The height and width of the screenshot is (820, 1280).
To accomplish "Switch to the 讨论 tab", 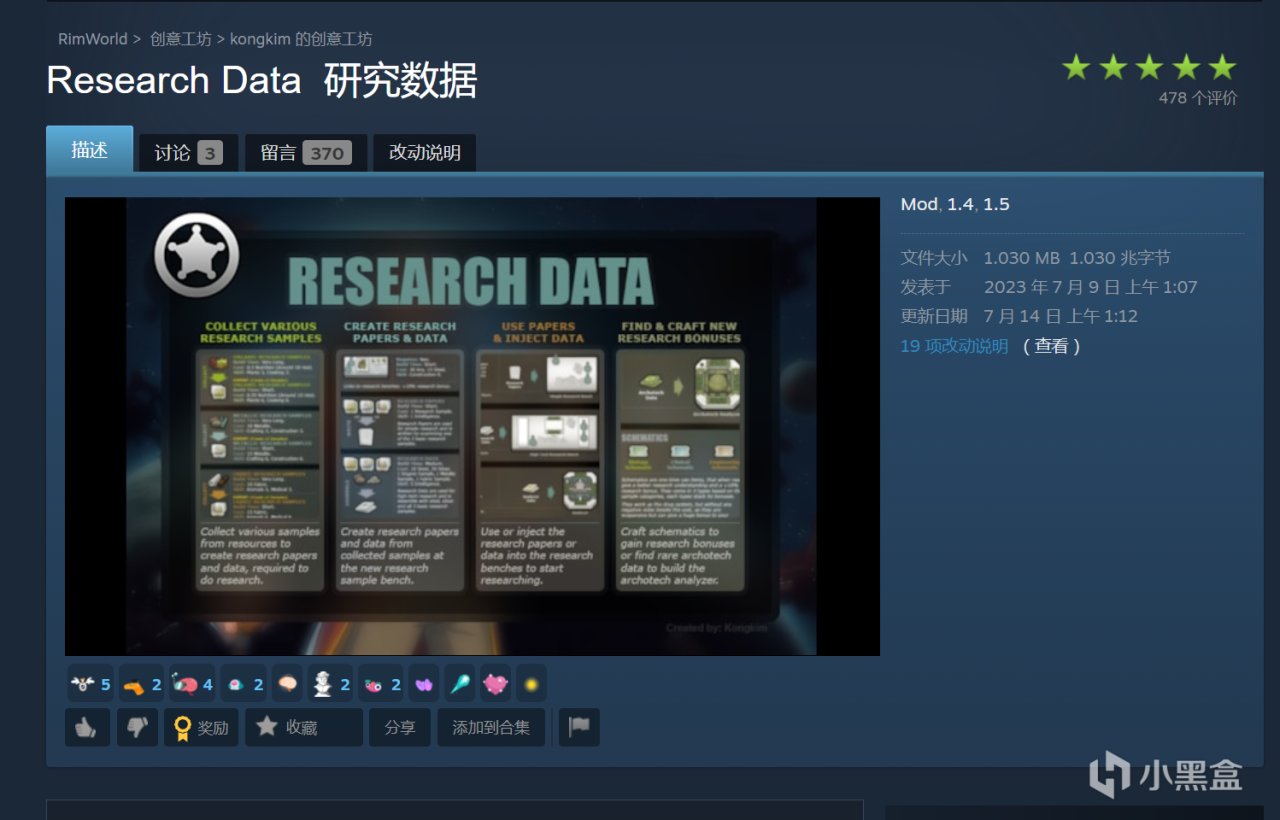I will pyautogui.click(x=188, y=153).
